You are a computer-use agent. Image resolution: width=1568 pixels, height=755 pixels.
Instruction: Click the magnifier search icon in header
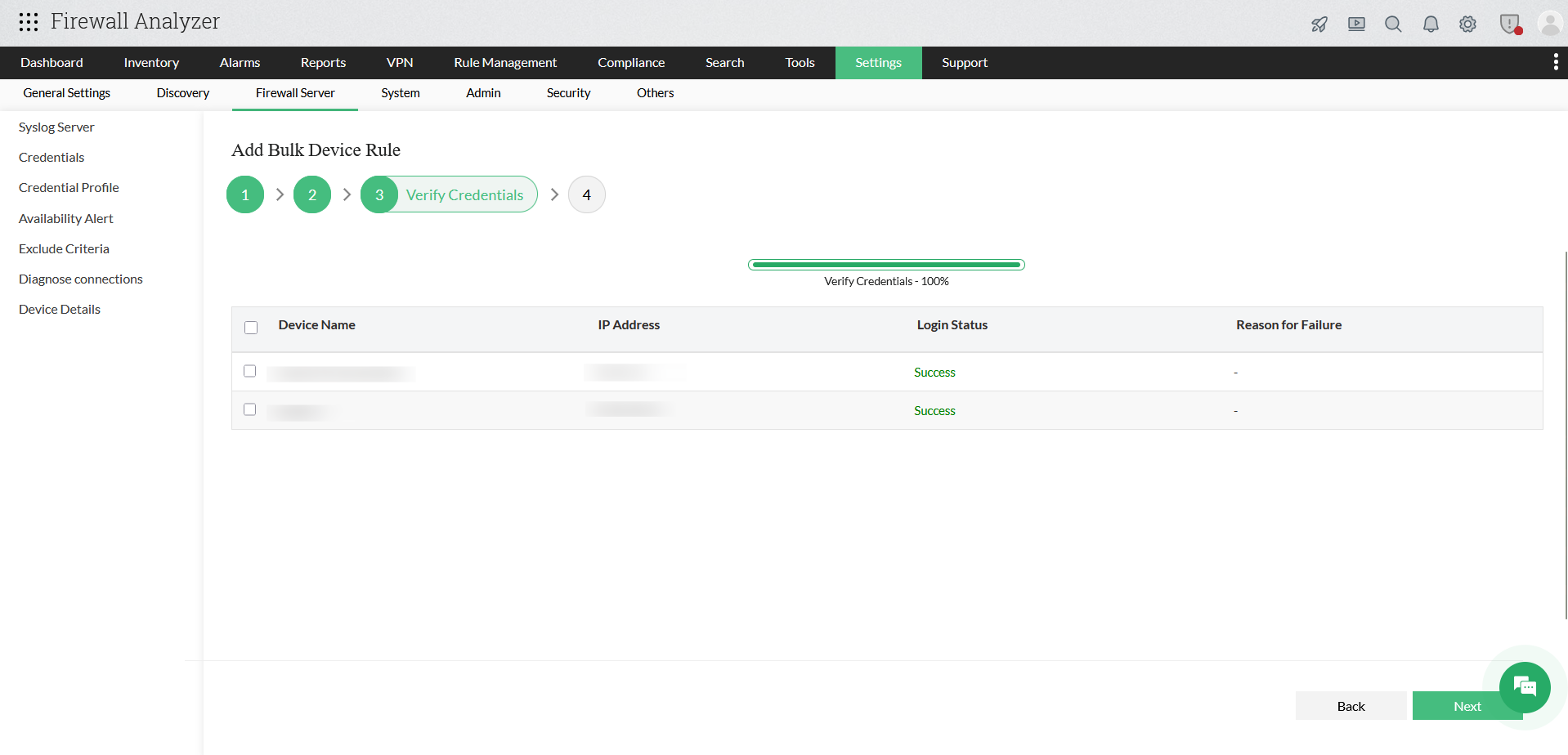(1394, 24)
